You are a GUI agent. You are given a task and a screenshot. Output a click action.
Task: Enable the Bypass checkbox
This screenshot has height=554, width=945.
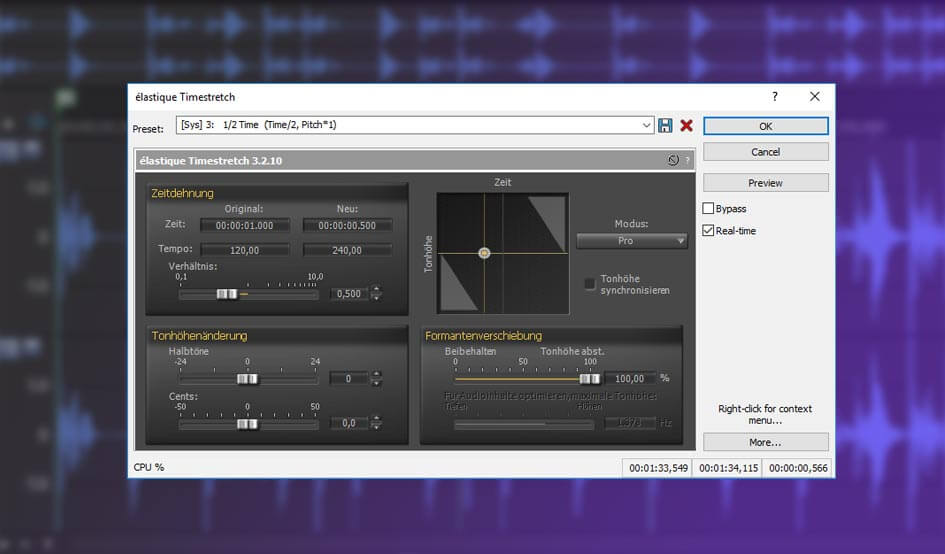coord(709,209)
